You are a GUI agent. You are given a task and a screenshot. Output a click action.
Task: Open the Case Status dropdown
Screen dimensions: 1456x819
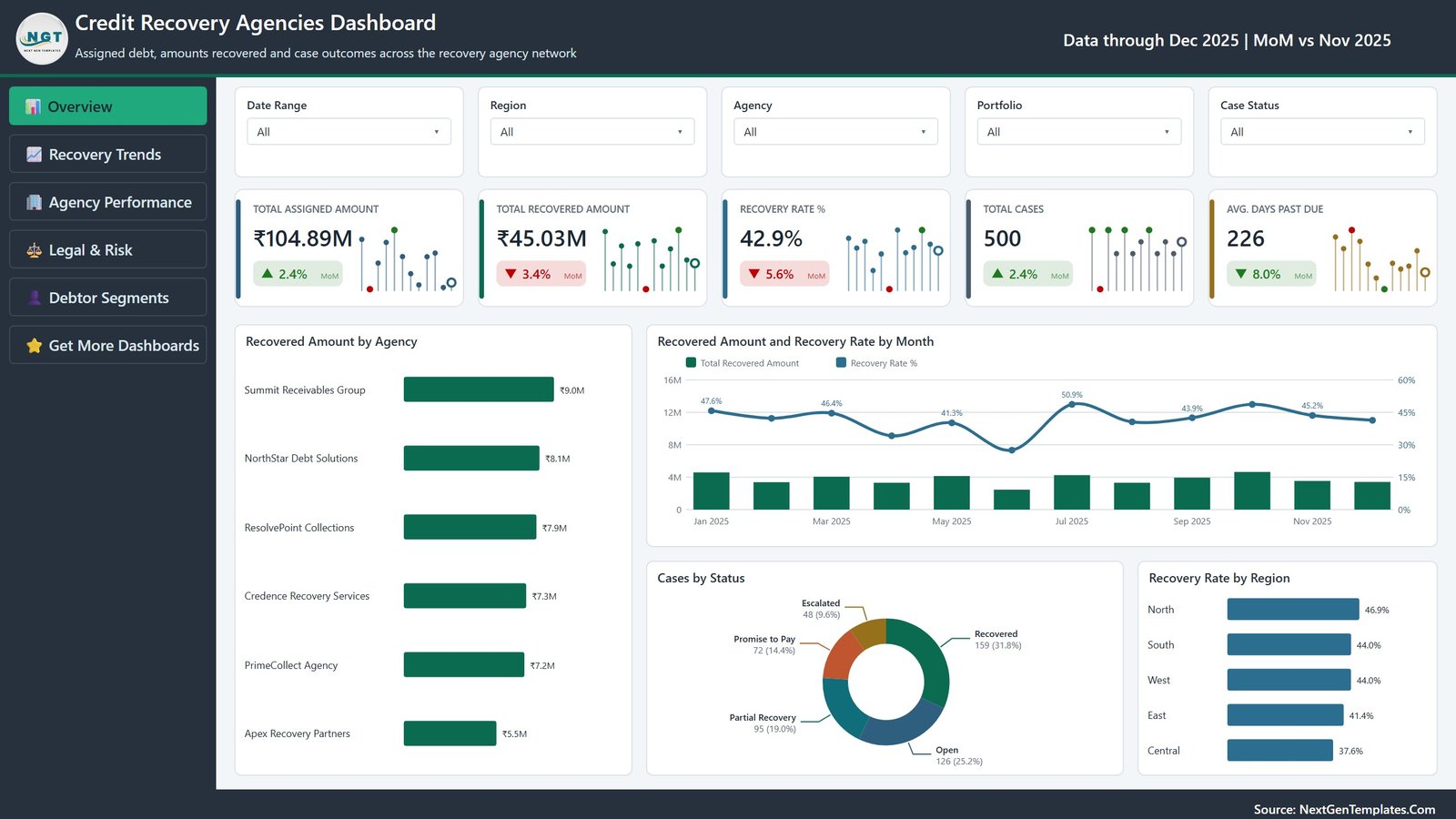pyautogui.click(x=1322, y=131)
